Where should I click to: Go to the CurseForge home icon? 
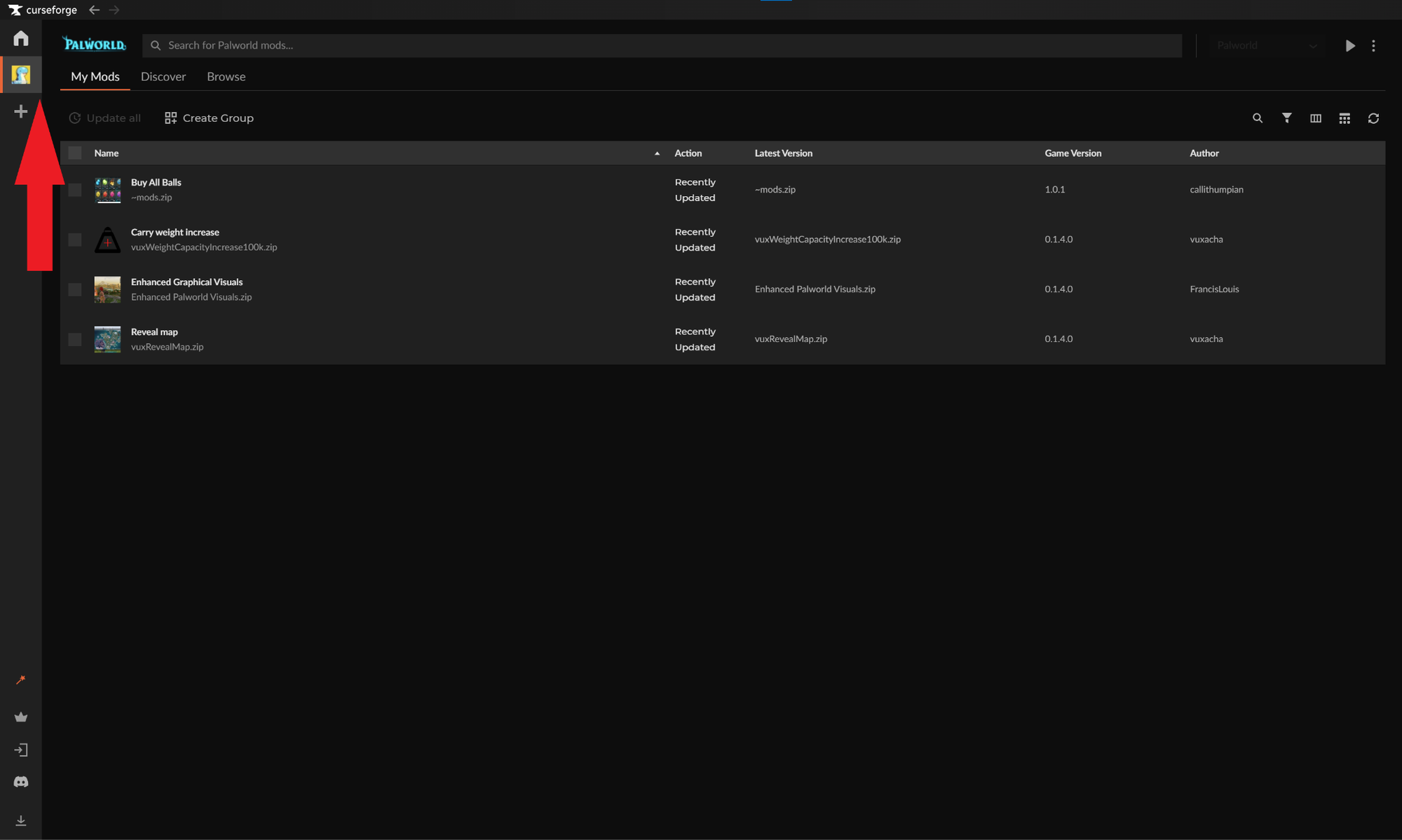(21, 38)
